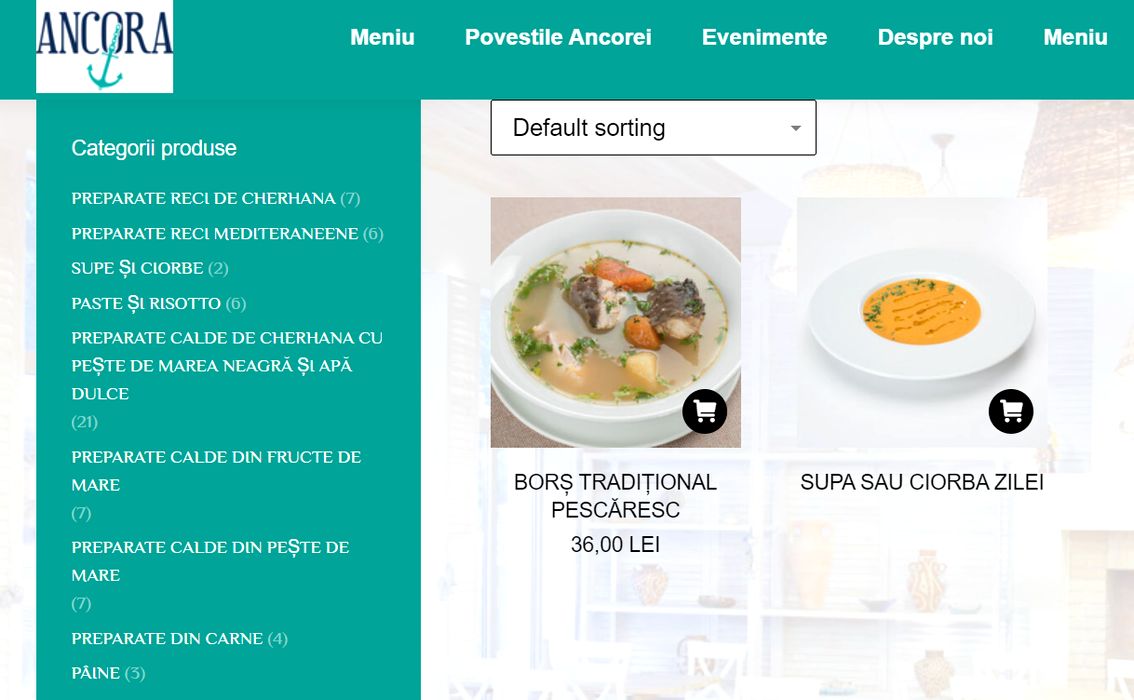Open Supa sau Ciorba Zilei title link

click(x=922, y=482)
